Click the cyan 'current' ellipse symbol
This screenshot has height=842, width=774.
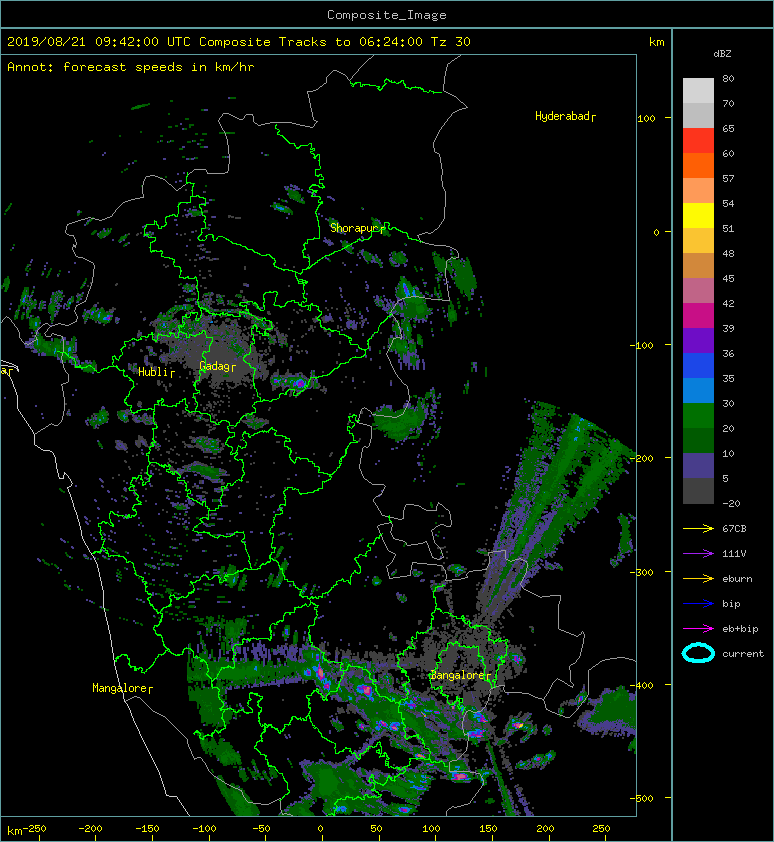[x=698, y=654]
